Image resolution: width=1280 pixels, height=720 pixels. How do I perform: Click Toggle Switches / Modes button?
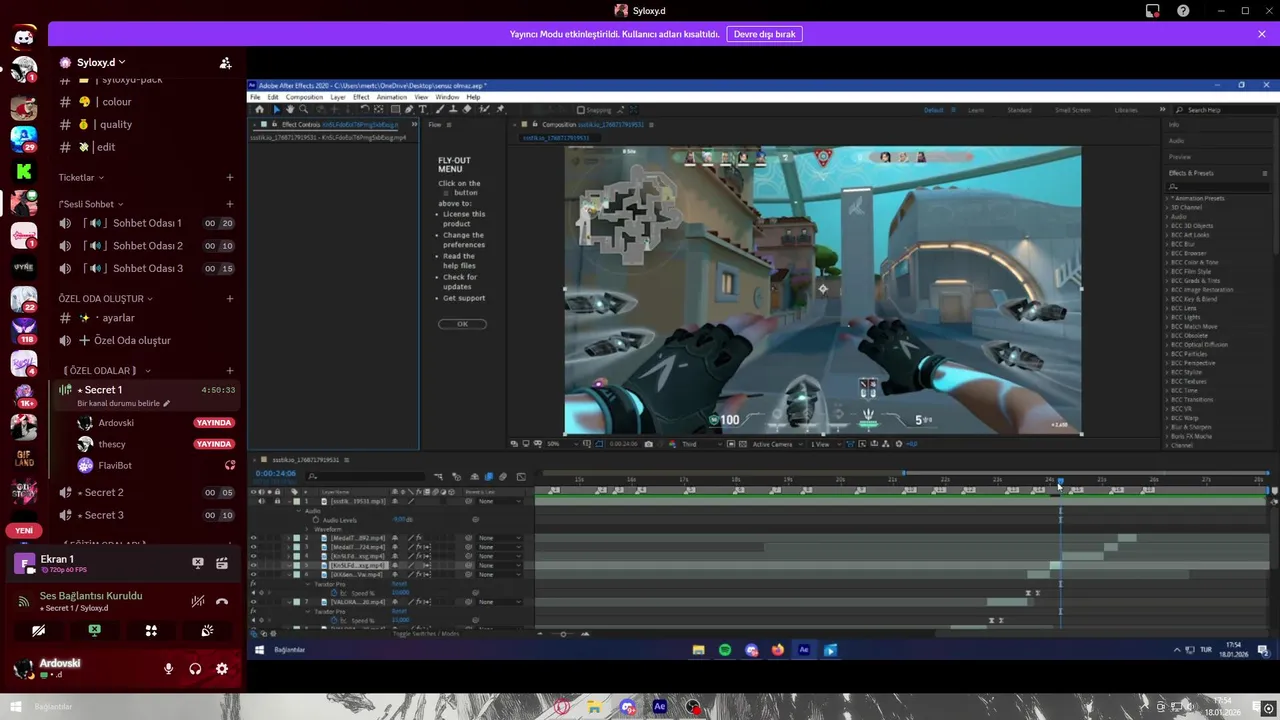point(426,634)
